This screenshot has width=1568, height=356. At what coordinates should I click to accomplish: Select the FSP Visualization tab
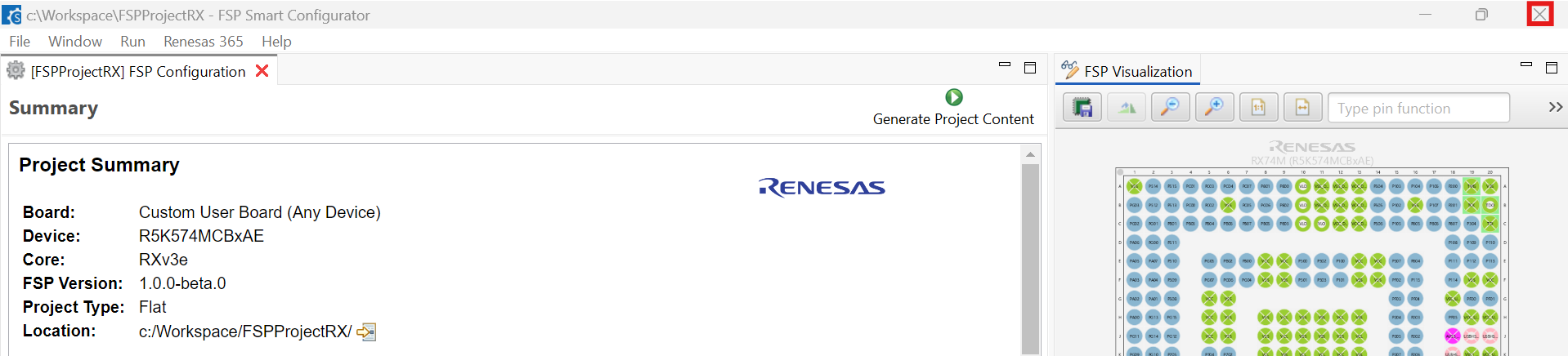pos(1128,71)
